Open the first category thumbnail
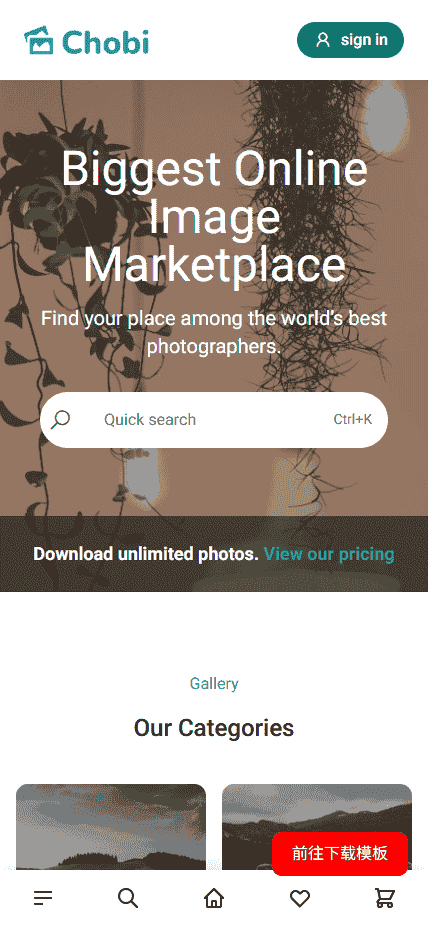 pyautogui.click(x=111, y=827)
